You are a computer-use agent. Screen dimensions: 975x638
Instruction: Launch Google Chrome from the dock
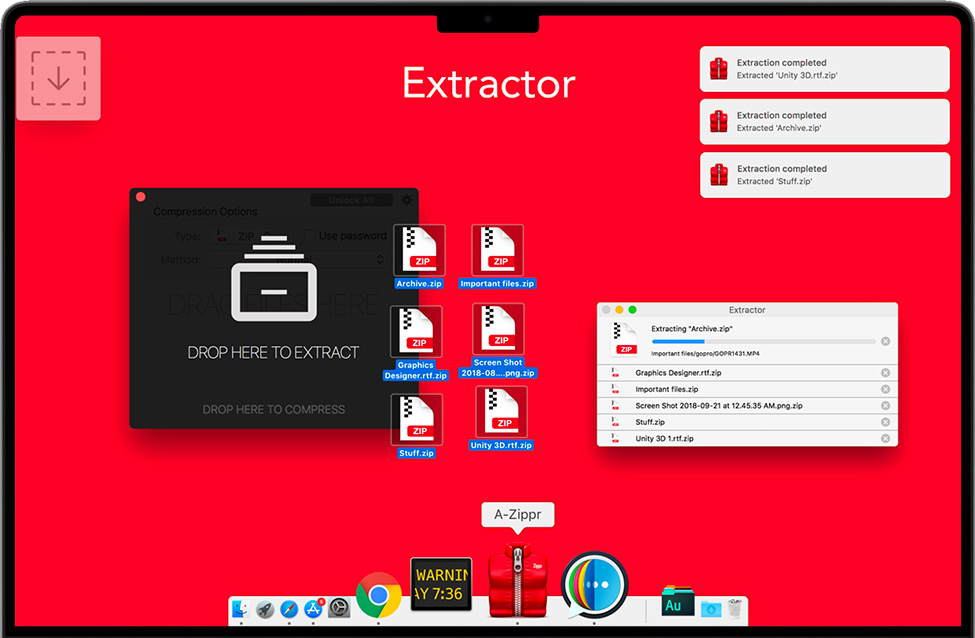click(378, 597)
